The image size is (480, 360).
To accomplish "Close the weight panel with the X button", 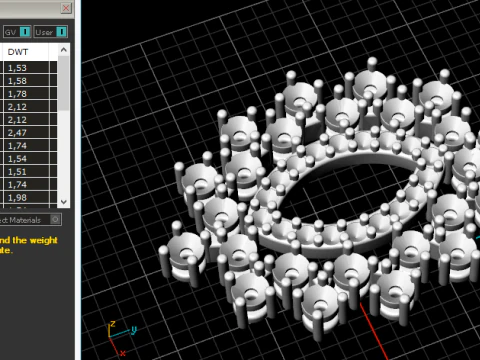I will [x=66, y=8].
